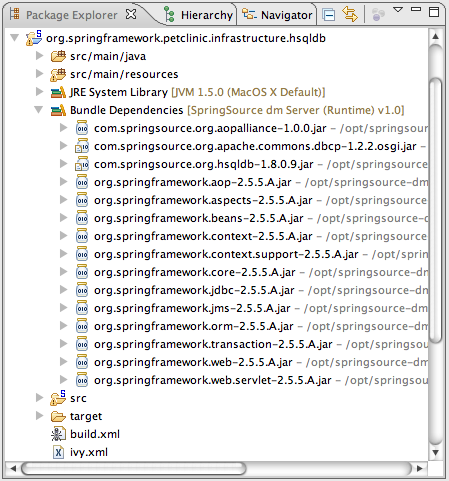Click the Collapse All toolbar icon
The height and width of the screenshot is (481, 449).
click(x=329, y=15)
